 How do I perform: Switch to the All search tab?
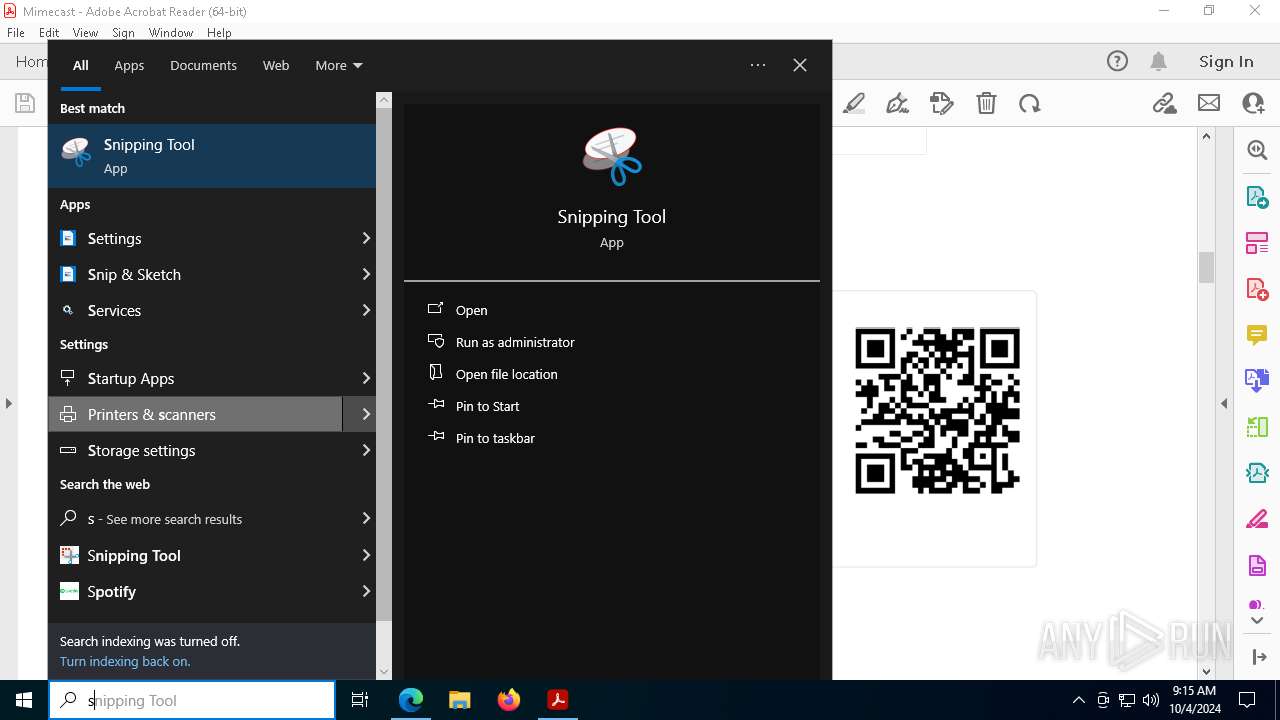(81, 65)
